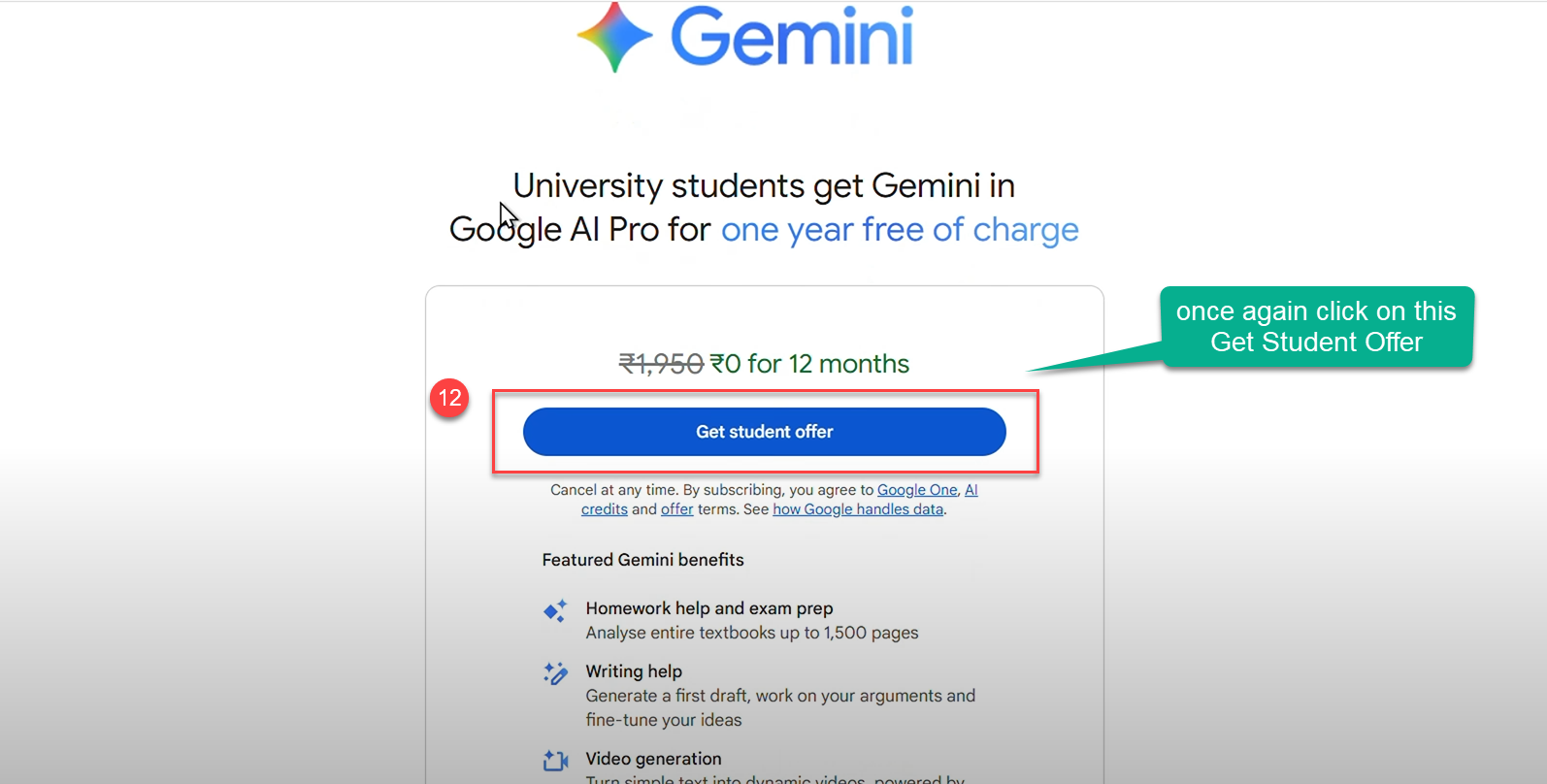Click the crossed-out ₹1,950 price
Viewport: 1547px width, 784px height.
pos(661,363)
